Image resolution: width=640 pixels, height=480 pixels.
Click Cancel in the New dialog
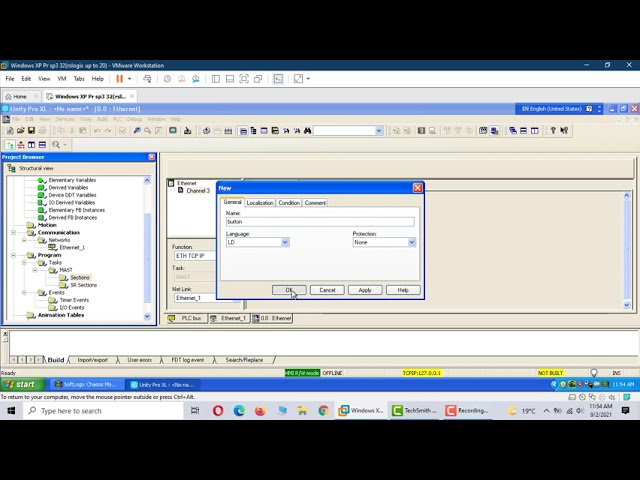pyautogui.click(x=327, y=290)
